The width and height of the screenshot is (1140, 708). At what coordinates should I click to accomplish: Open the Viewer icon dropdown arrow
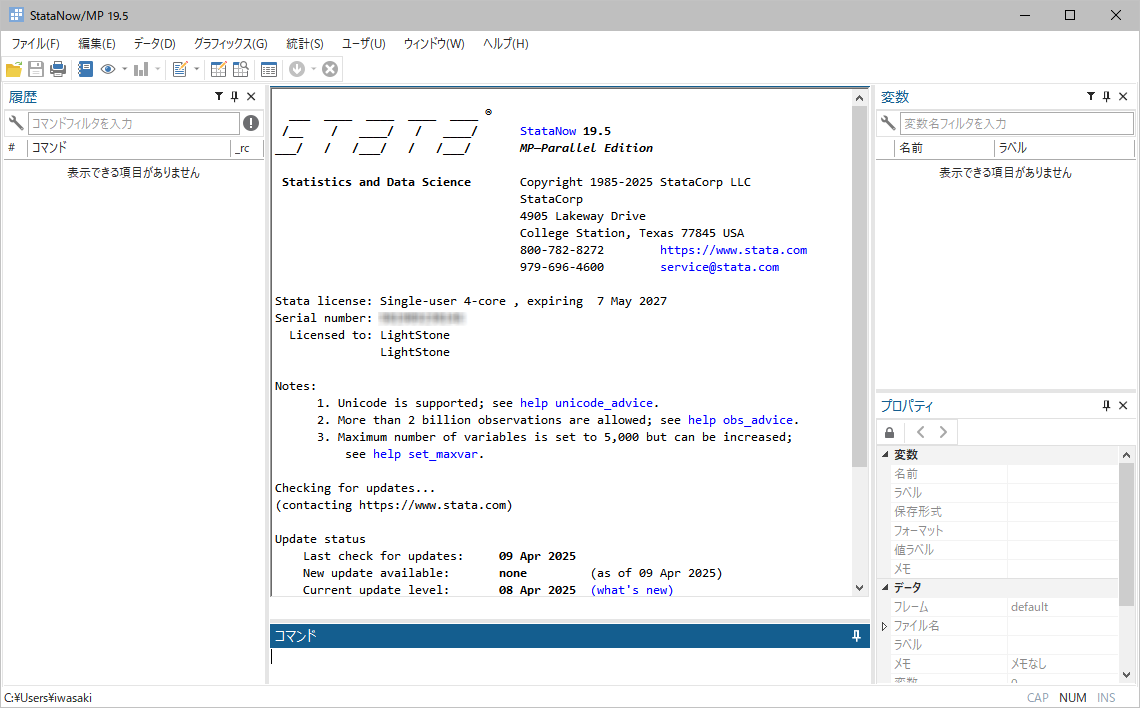[x=124, y=70]
